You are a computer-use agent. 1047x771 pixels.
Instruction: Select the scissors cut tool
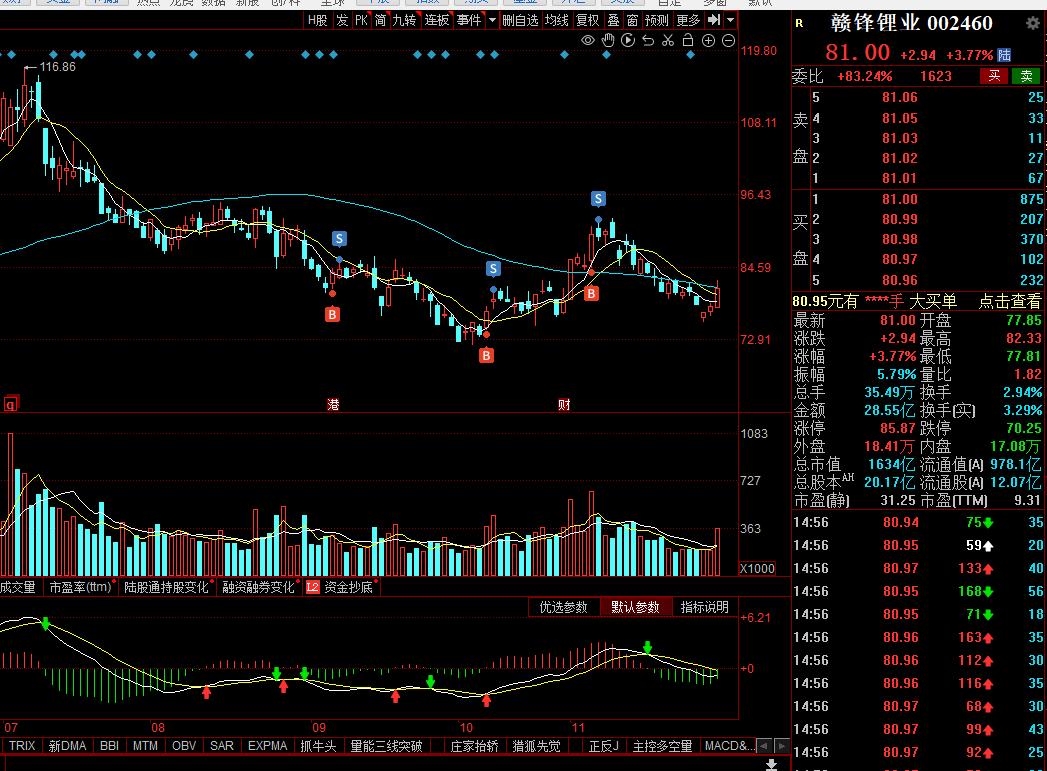[668, 40]
